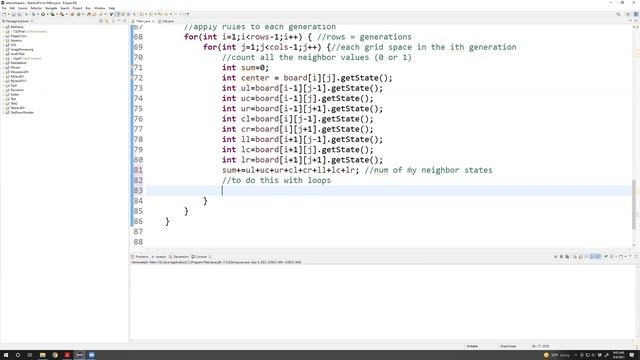Expand the Recursion project node
640x360 pixels.
tap(3, 90)
